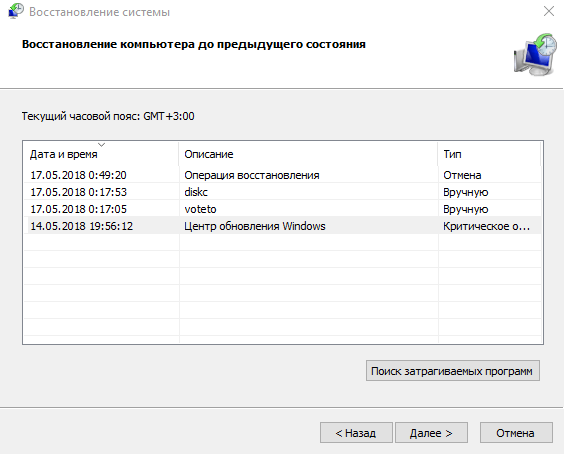The width and height of the screenshot is (564, 454).
Task: Click the System Restore title bar icon
Action: (x=15, y=11)
